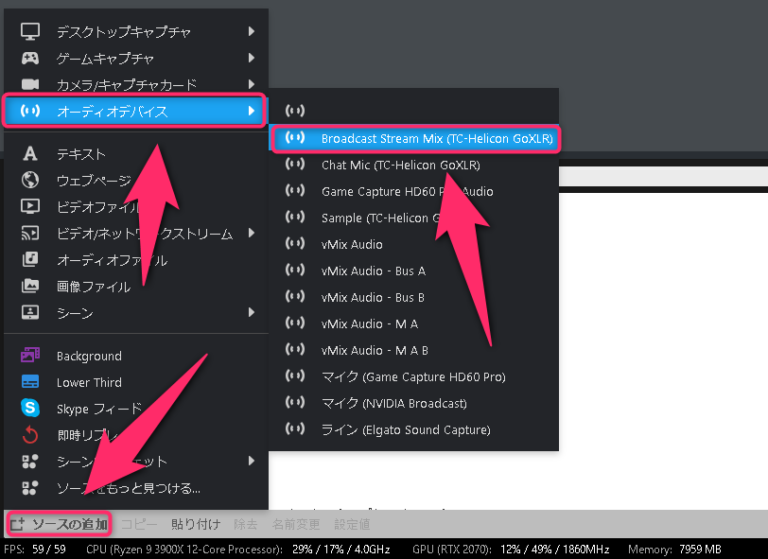
Task: Click the Memory 7959 MB readout
Action: [x=674, y=549]
